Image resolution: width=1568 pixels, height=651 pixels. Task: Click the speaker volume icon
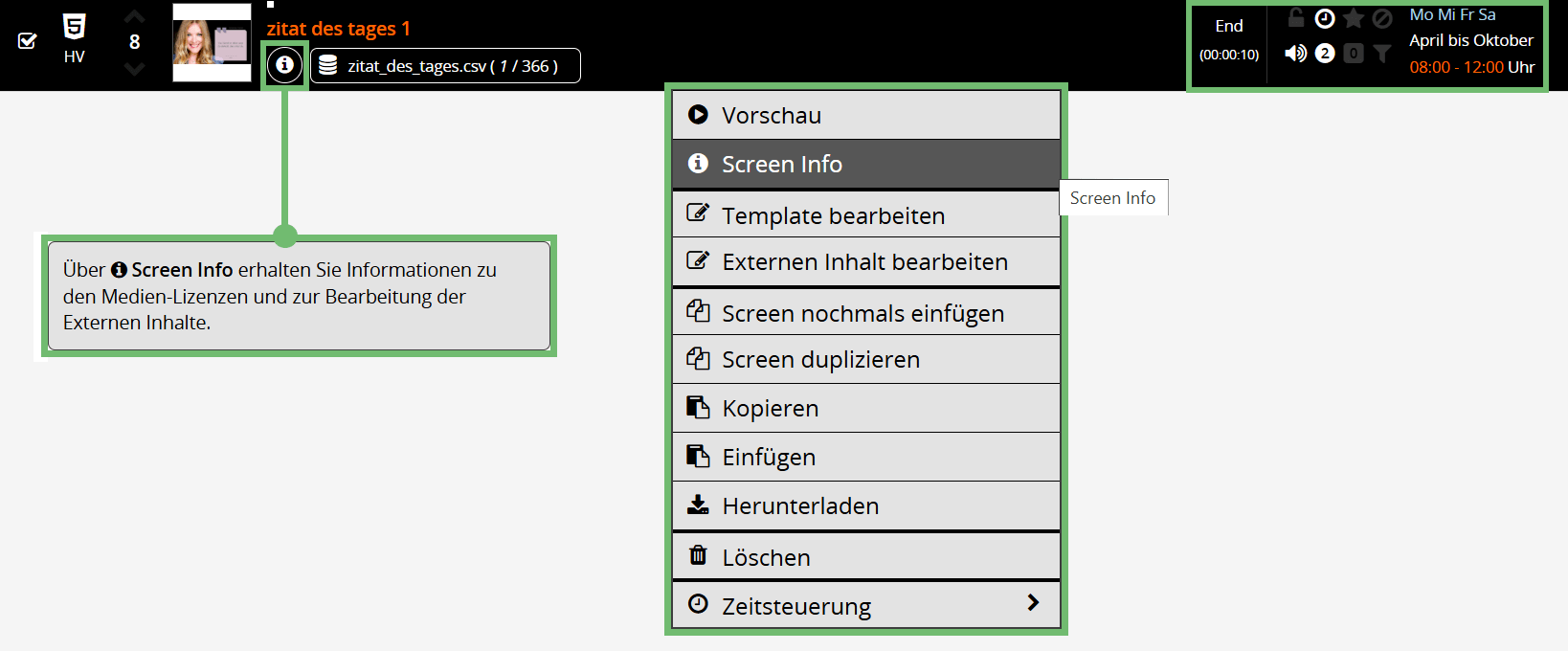(x=1295, y=54)
